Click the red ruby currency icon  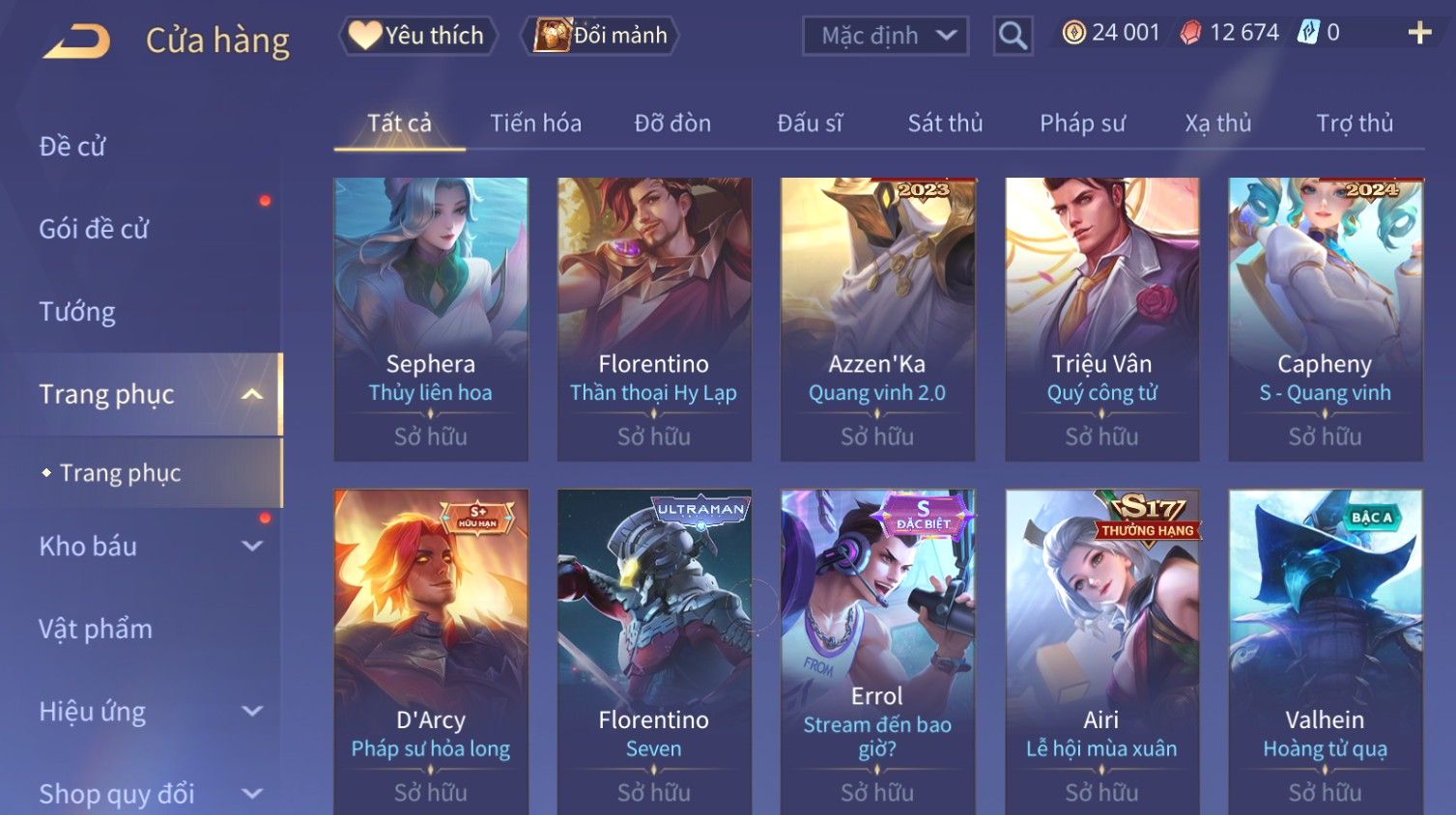tap(1190, 33)
